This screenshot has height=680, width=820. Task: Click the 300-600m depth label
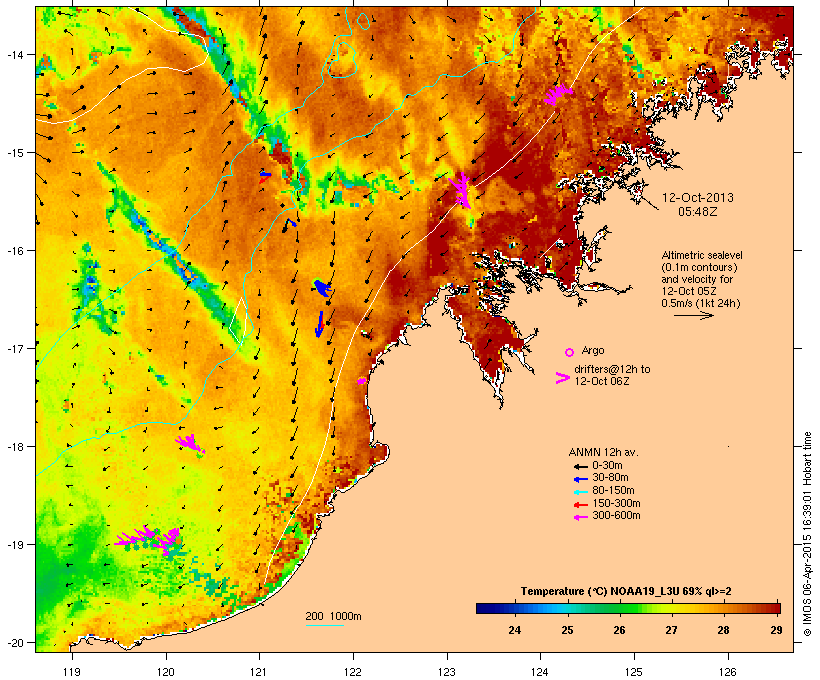pyautogui.click(x=616, y=516)
